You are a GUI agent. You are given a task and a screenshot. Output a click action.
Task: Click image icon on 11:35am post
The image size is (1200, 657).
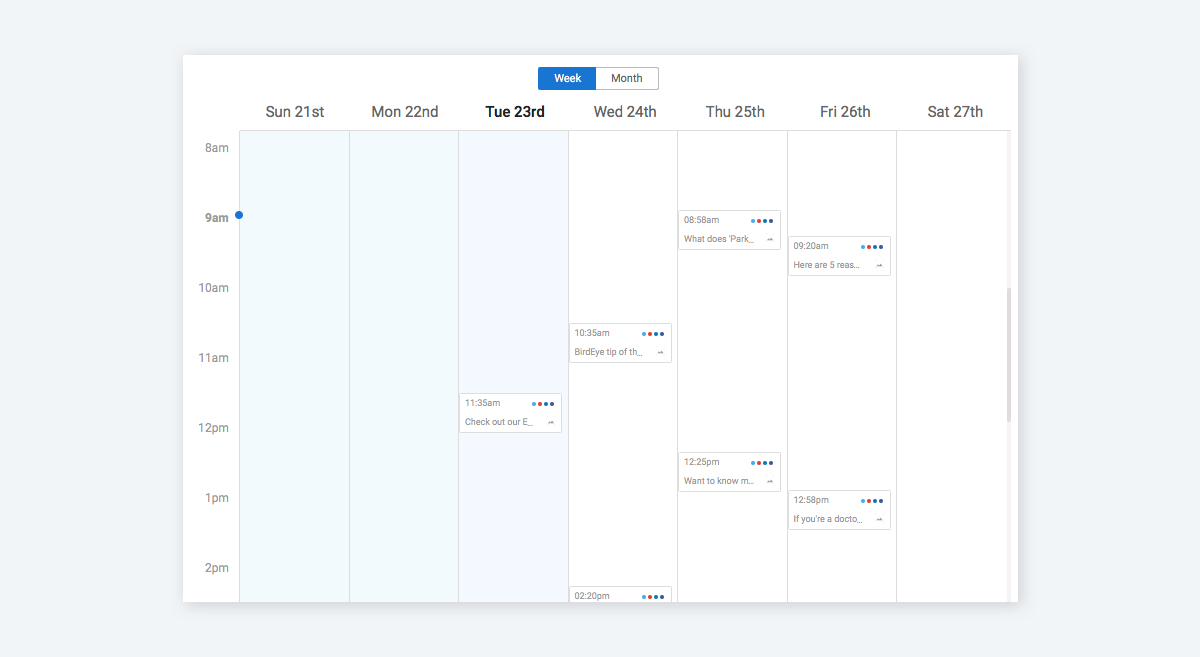pos(551,423)
